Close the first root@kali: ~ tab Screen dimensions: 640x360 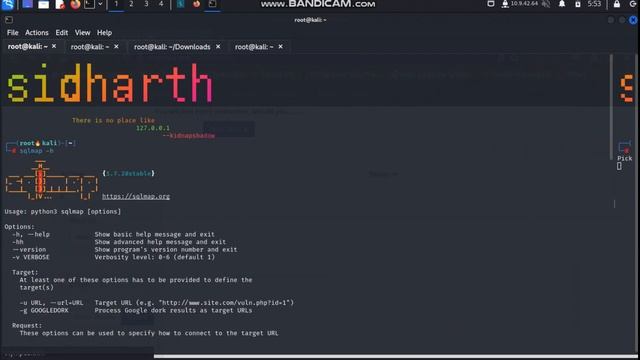pos(54,47)
